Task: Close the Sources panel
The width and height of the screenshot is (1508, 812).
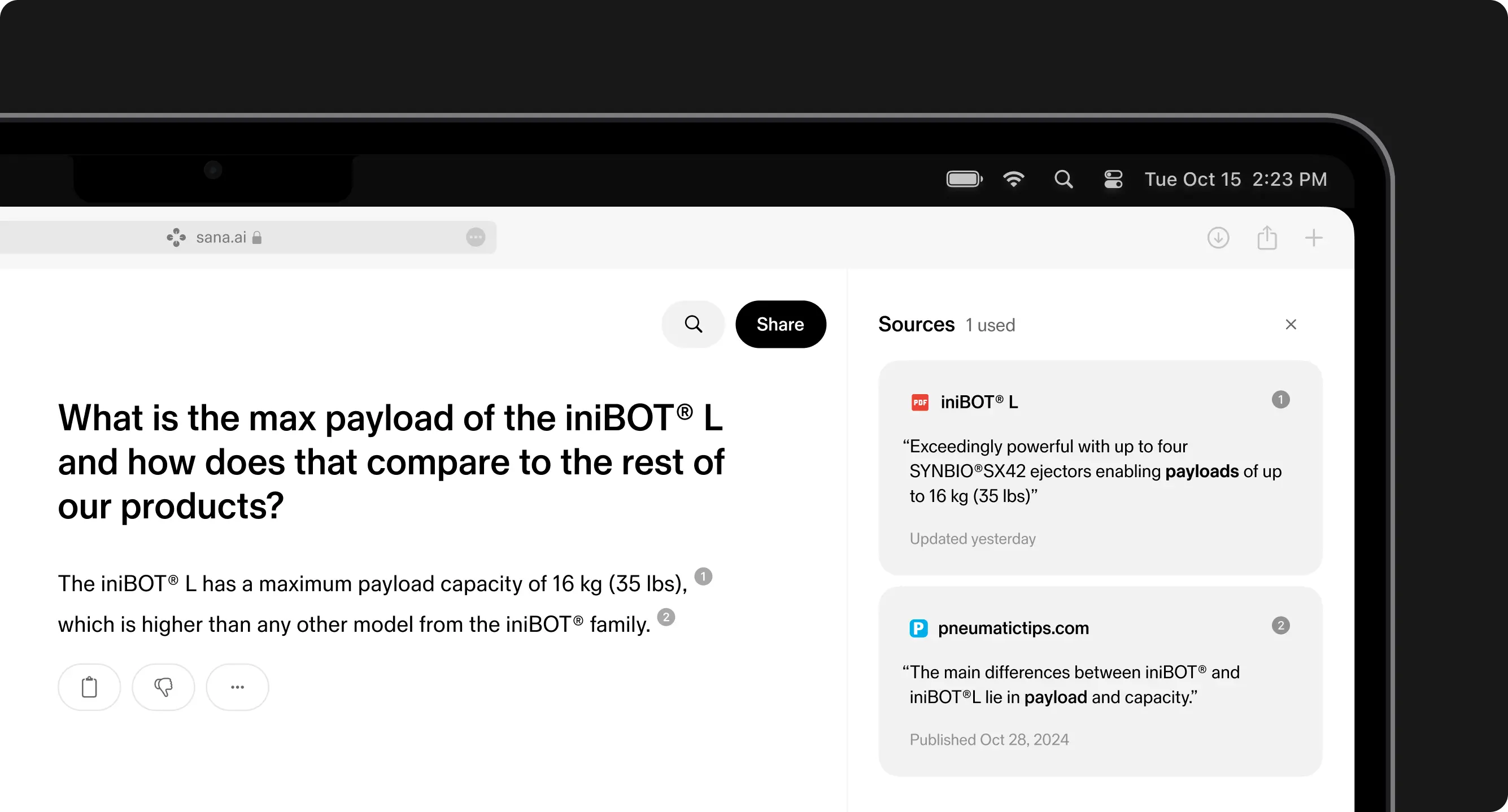Action: [x=1291, y=324]
